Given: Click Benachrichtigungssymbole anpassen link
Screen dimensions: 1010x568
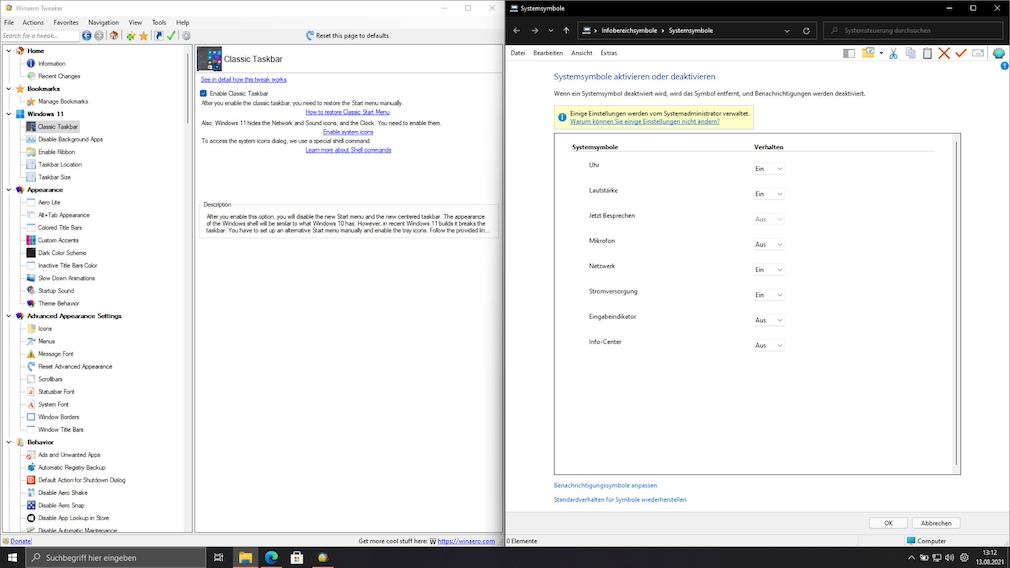Looking at the screenshot, I should pos(605,486).
